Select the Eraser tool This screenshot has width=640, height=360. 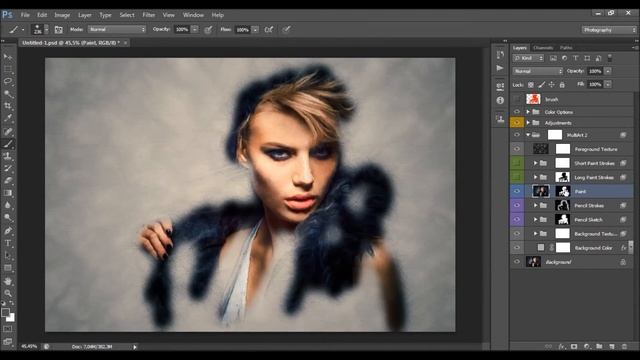tap(8, 180)
